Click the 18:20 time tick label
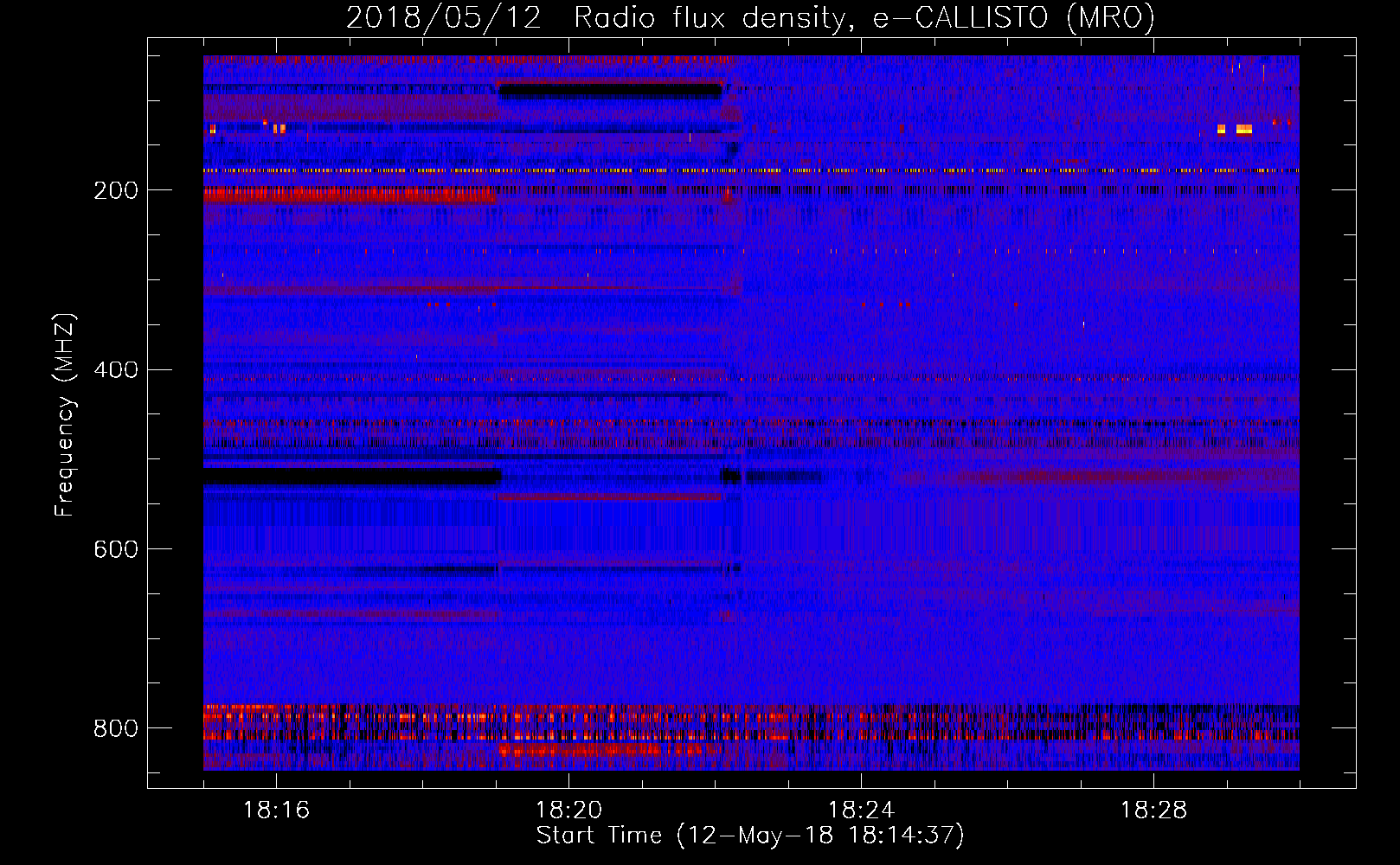Viewport: 1400px width, 865px height. click(568, 811)
